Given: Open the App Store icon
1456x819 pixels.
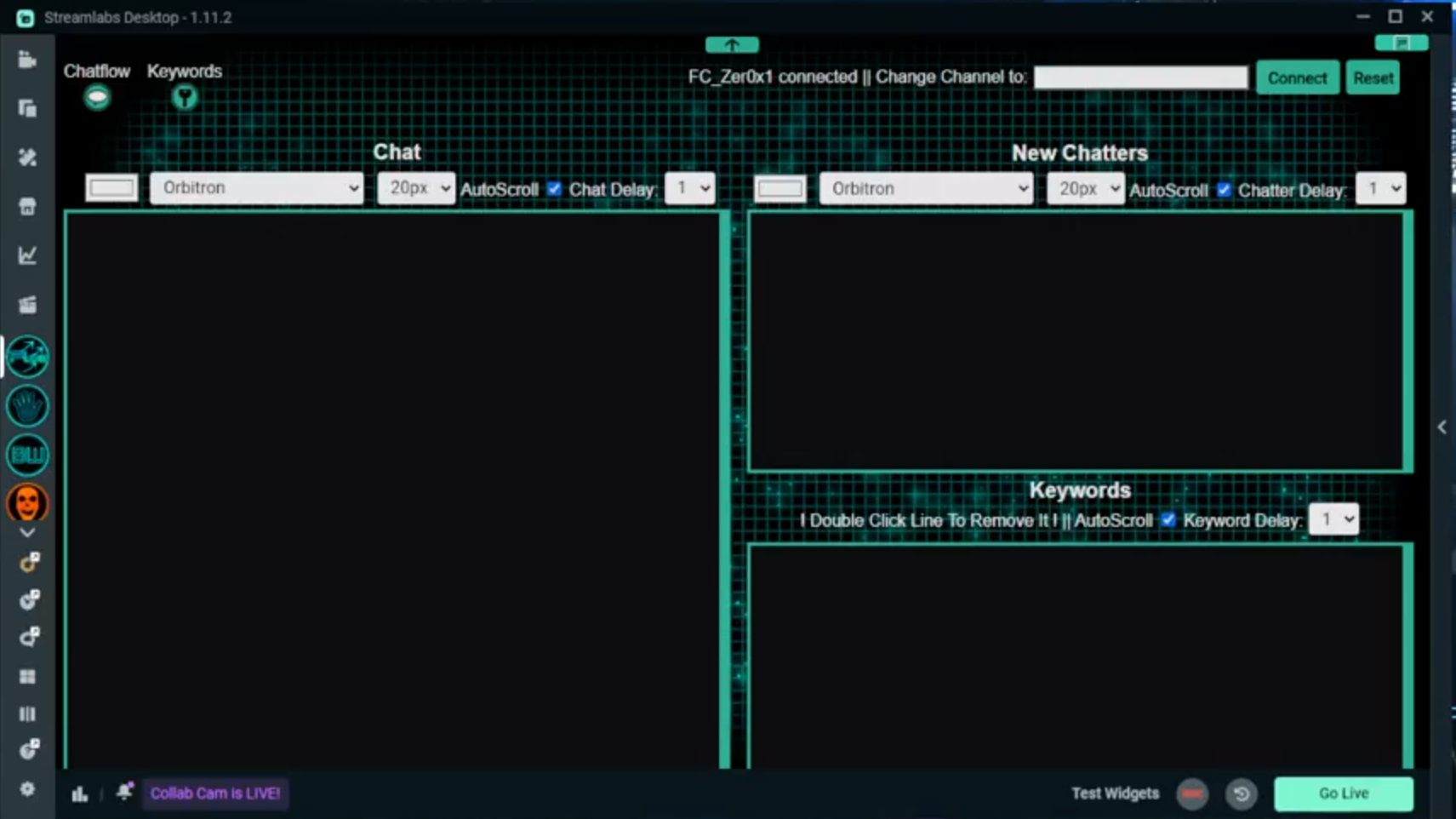Looking at the screenshot, I should (x=27, y=206).
